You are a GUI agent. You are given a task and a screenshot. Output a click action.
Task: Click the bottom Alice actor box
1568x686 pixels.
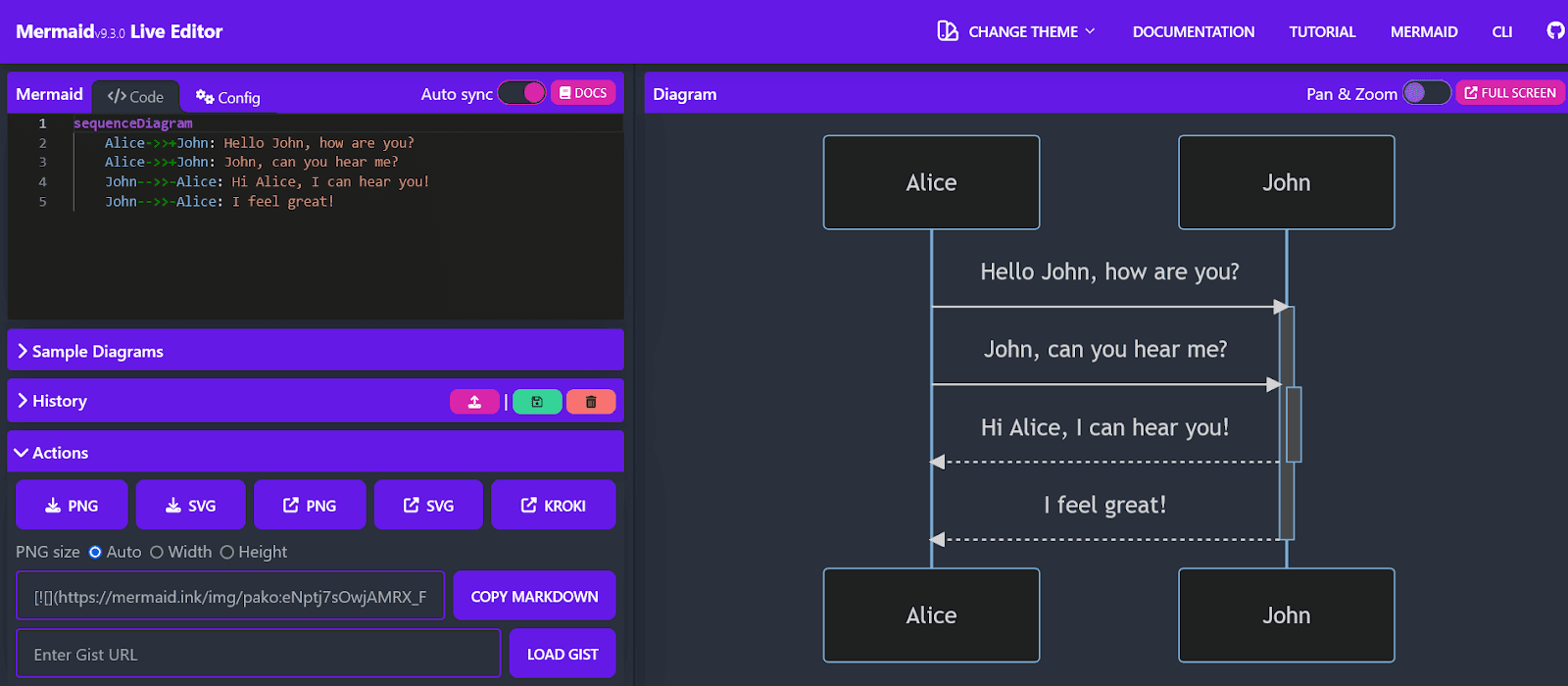pos(931,615)
